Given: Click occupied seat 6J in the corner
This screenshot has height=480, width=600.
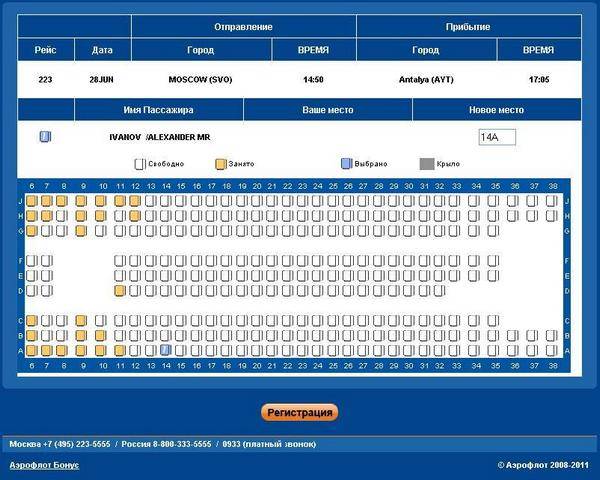Looking at the screenshot, I should tap(32, 201).
